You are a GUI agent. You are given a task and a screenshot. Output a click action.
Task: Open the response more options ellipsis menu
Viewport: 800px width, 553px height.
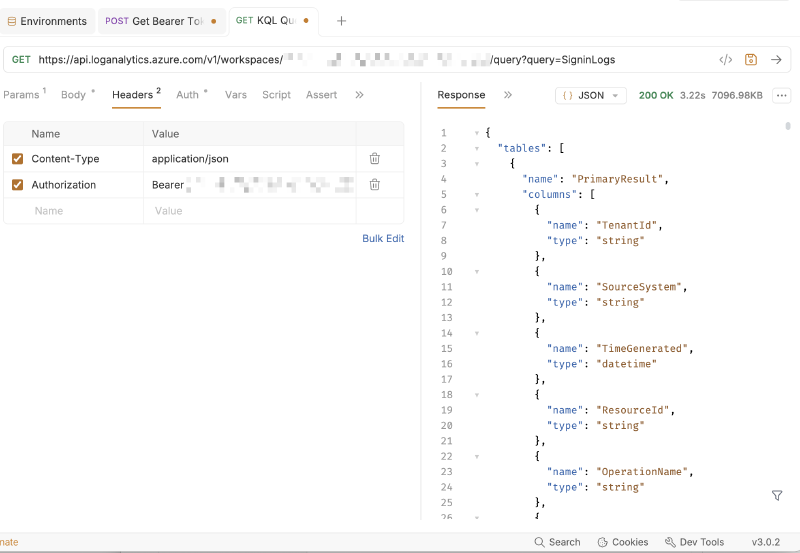pyautogui.click(x=780, y=96)
